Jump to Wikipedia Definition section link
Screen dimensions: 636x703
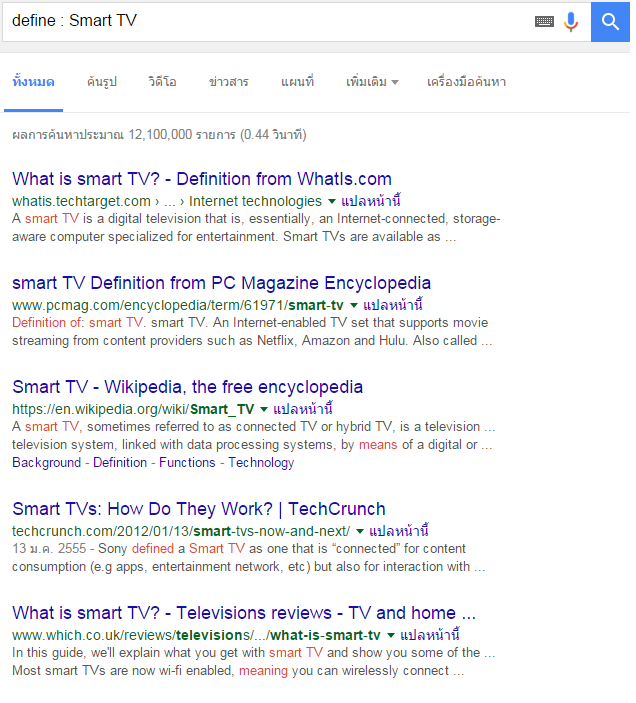120,462
